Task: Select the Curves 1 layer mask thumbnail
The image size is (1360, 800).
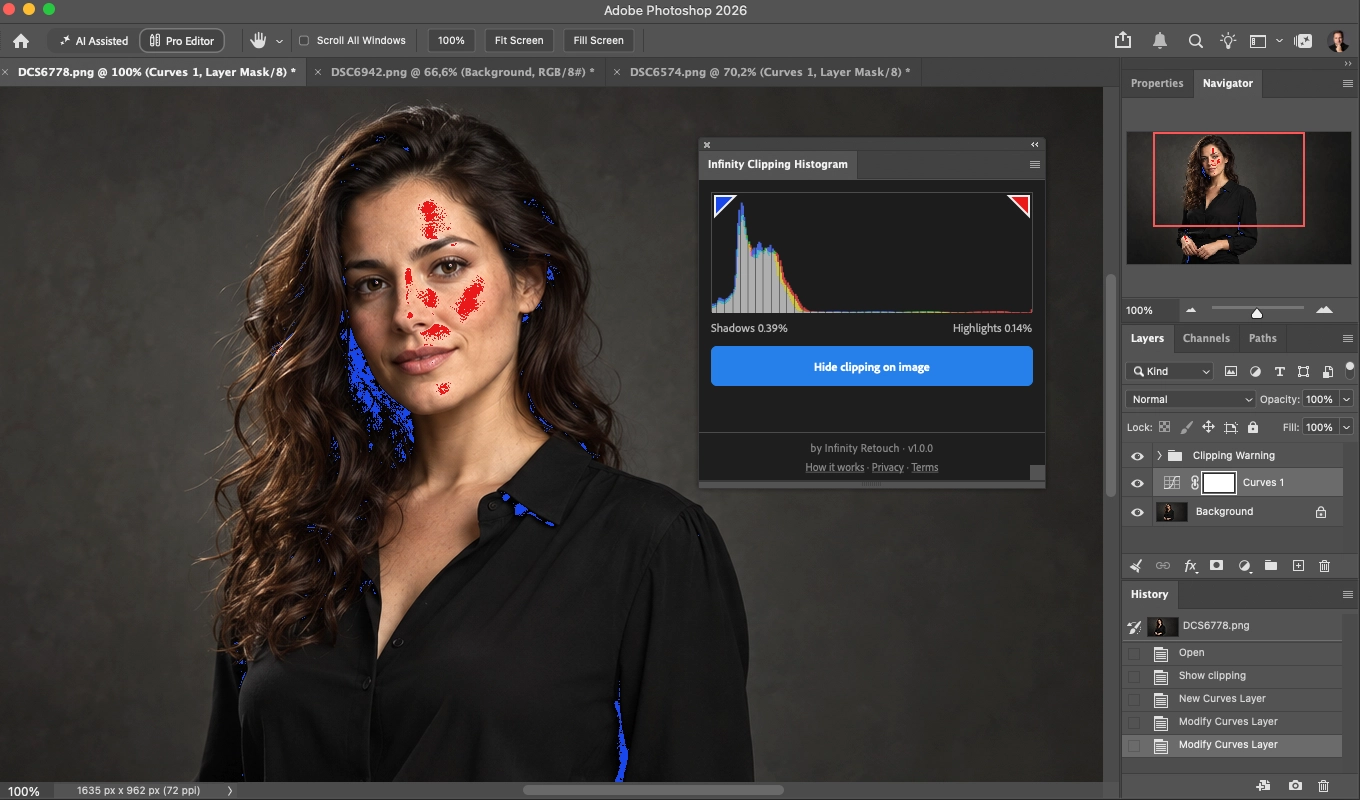Action: click(x=1218, y=483)
